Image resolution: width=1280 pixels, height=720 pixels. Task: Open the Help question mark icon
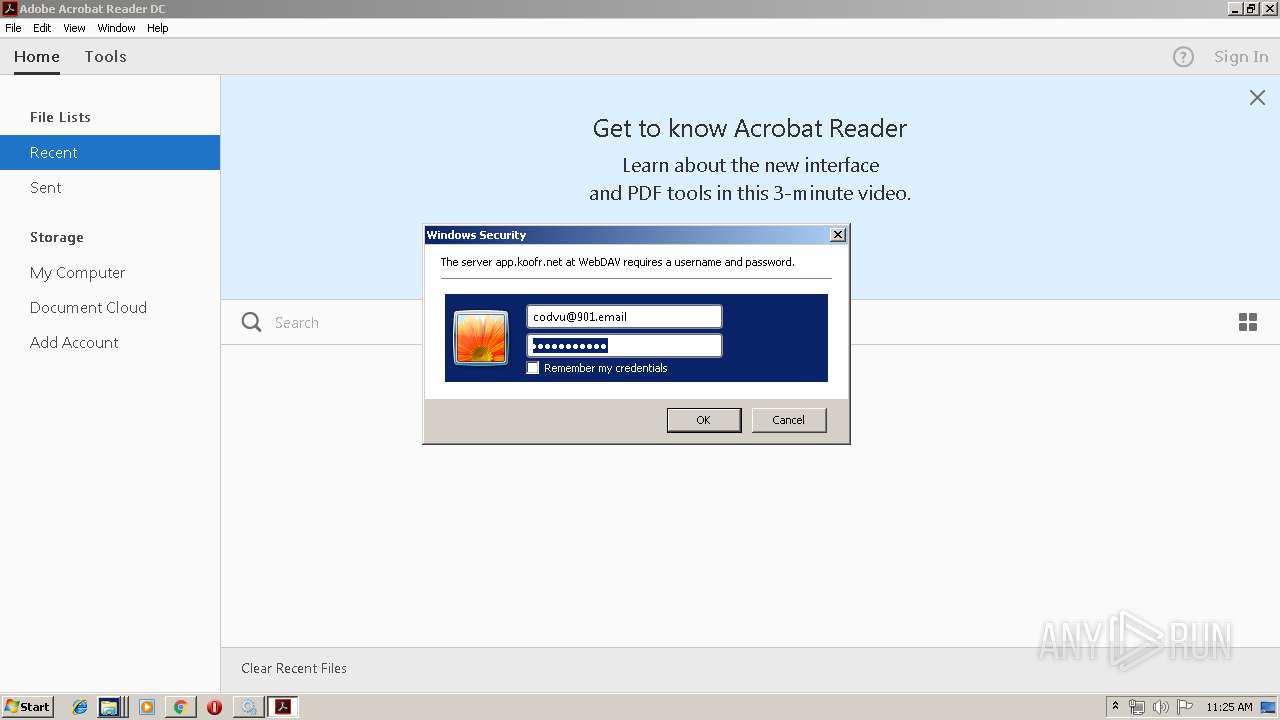point(1183,57)
